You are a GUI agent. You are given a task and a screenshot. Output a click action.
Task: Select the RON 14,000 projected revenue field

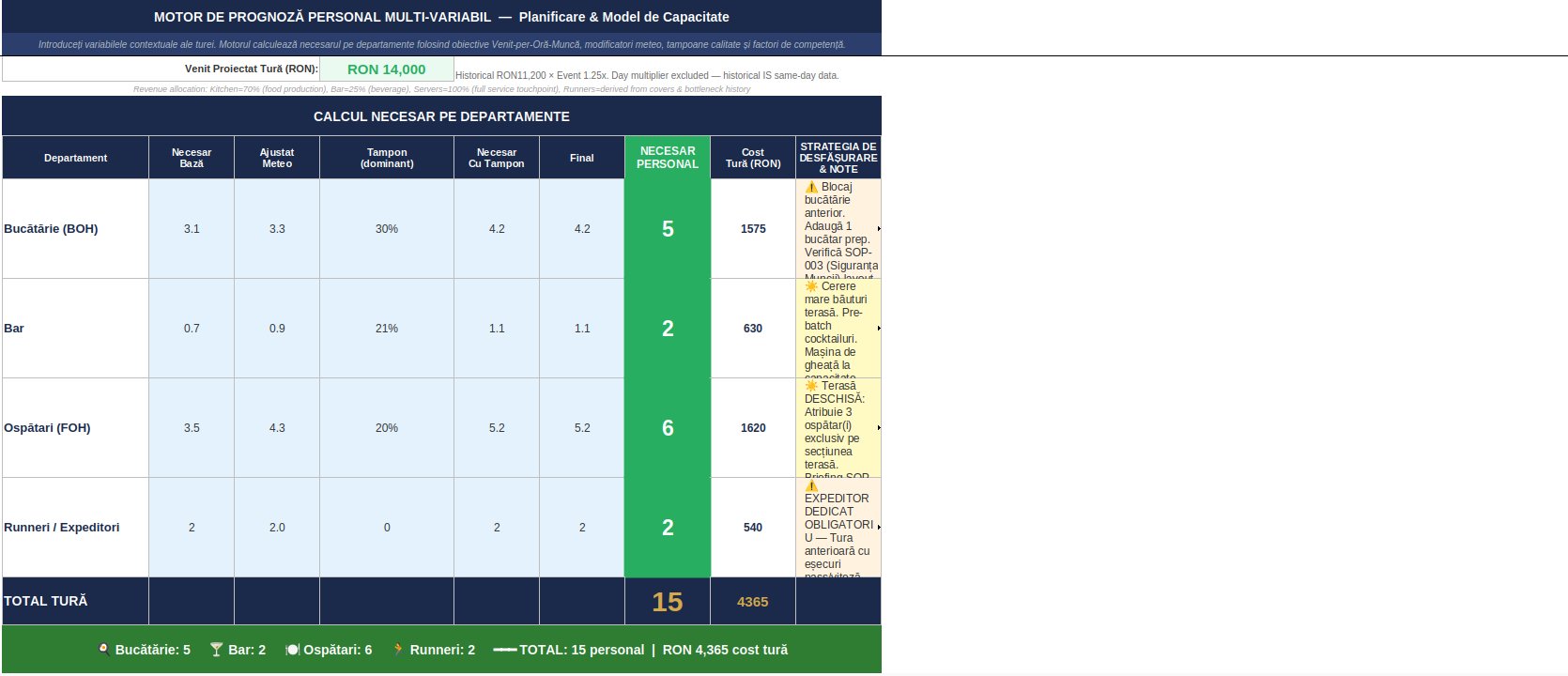[386, 69]
